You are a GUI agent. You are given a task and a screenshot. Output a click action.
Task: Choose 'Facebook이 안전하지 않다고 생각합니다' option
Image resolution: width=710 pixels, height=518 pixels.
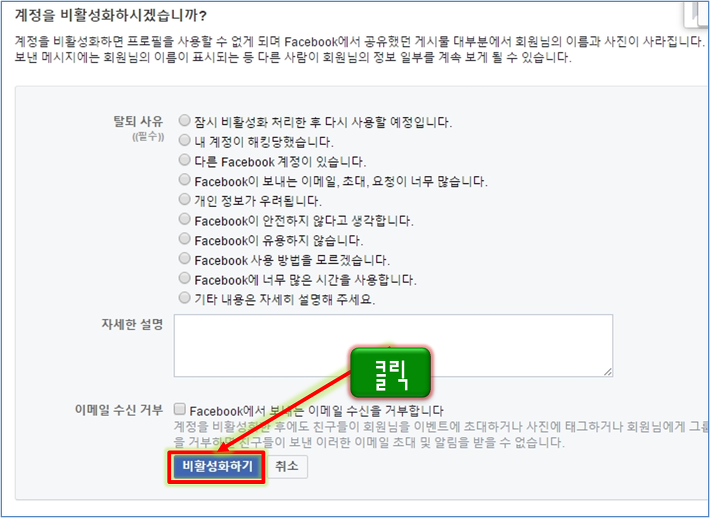tap(184, 219)
